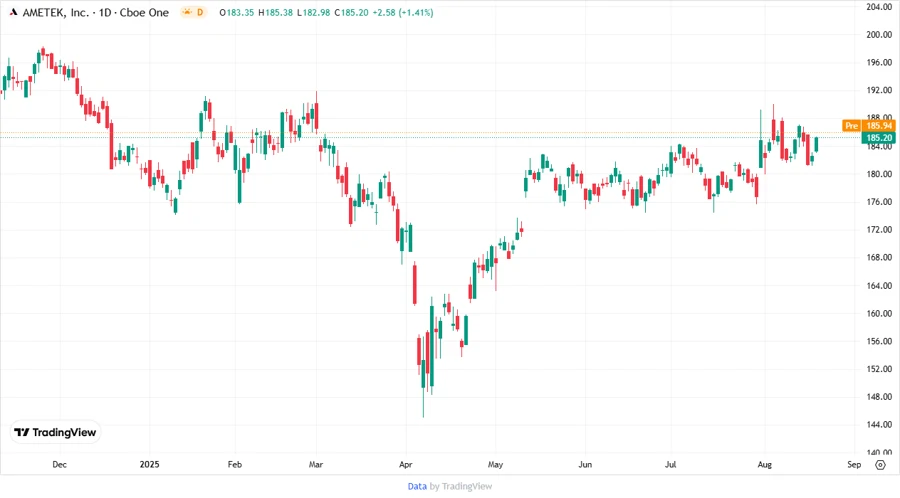Click the 196.00 price axis label
This screenshot has width=900, height=498.
(x=879, y=63)
